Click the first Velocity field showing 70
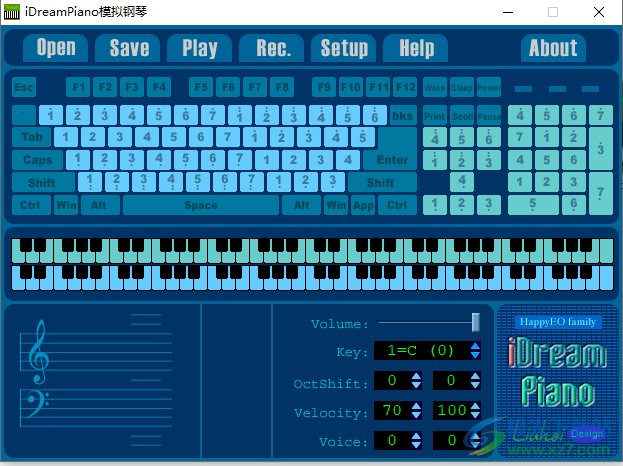This screenshot has height=466, width=623. 392,410
